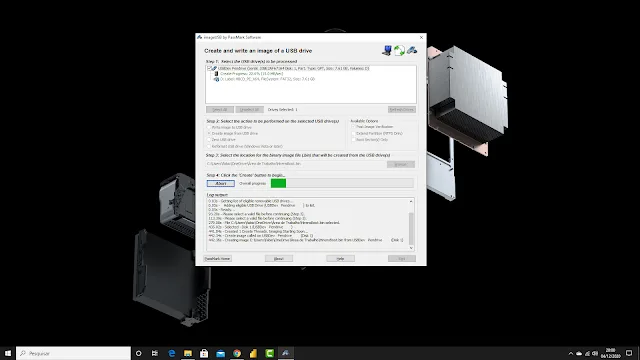Enable Boot Sector(s) Only checkbox
Screen dimensions: 640x360
tap(353, 140)
